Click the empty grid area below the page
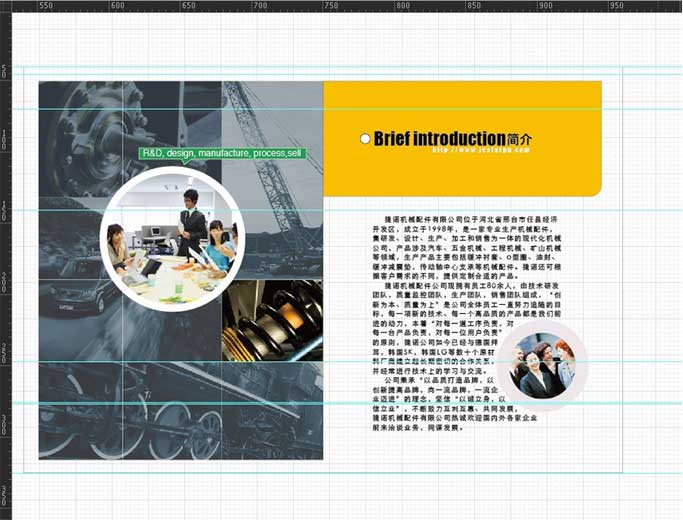Screen dimensions: 683x520 [340, 495]
